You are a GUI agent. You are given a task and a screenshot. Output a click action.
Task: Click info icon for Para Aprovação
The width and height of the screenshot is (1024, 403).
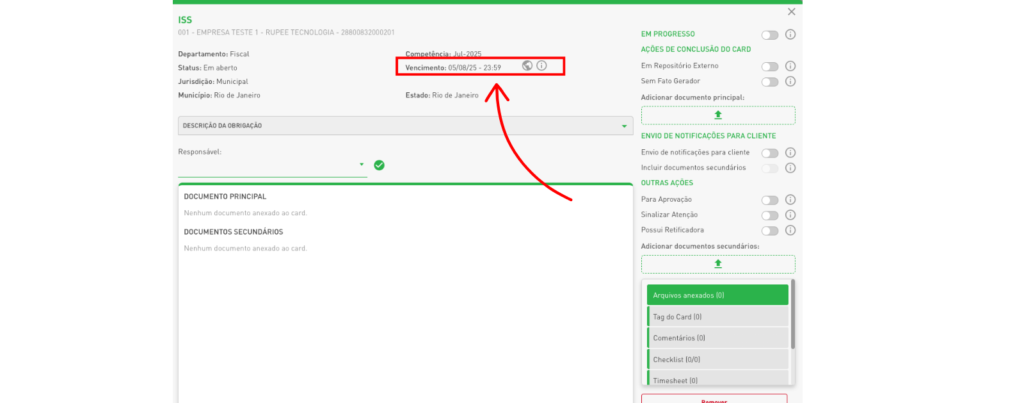point(790,200)
